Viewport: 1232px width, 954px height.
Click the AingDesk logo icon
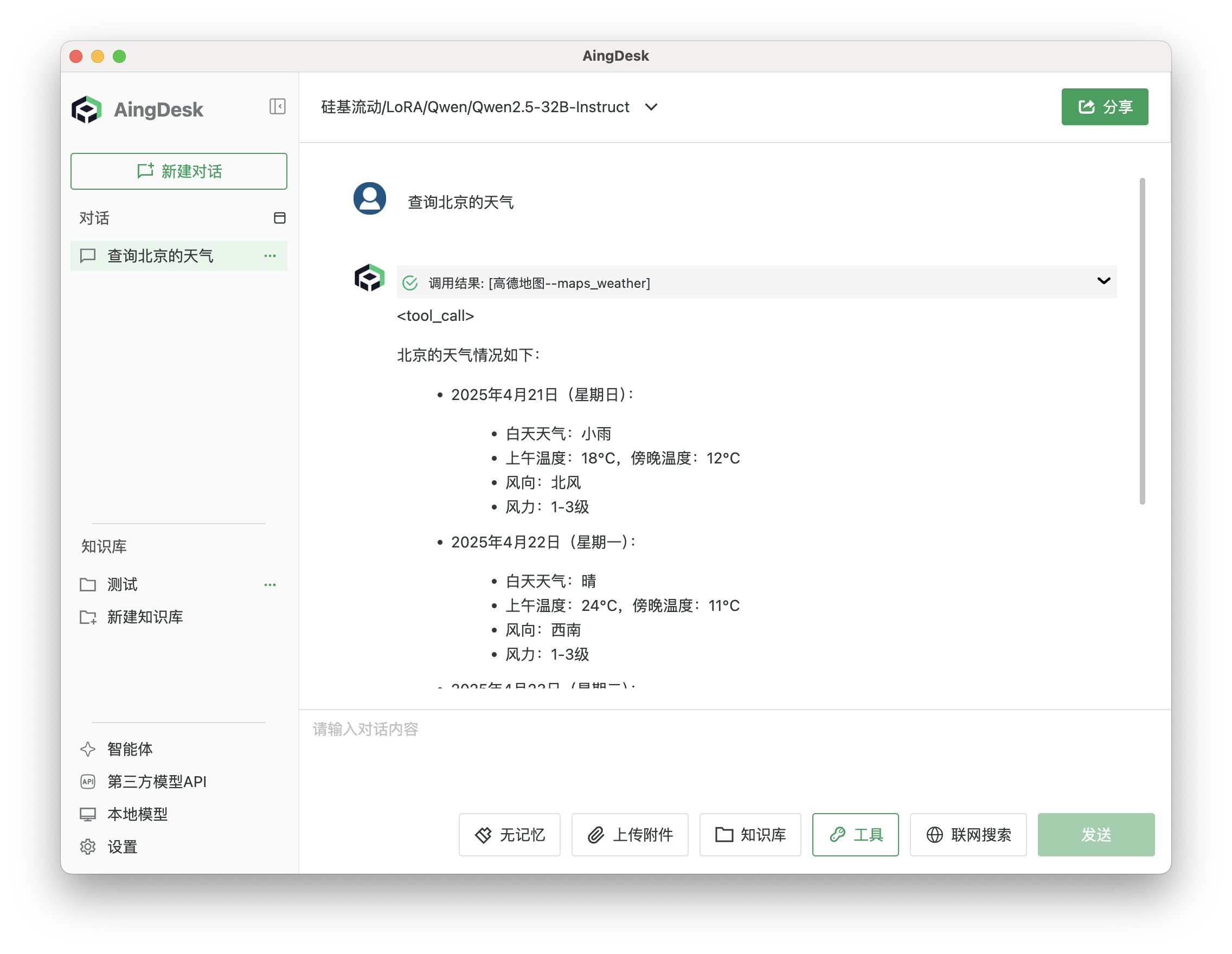pyautogui.click(x=86, y=109)
